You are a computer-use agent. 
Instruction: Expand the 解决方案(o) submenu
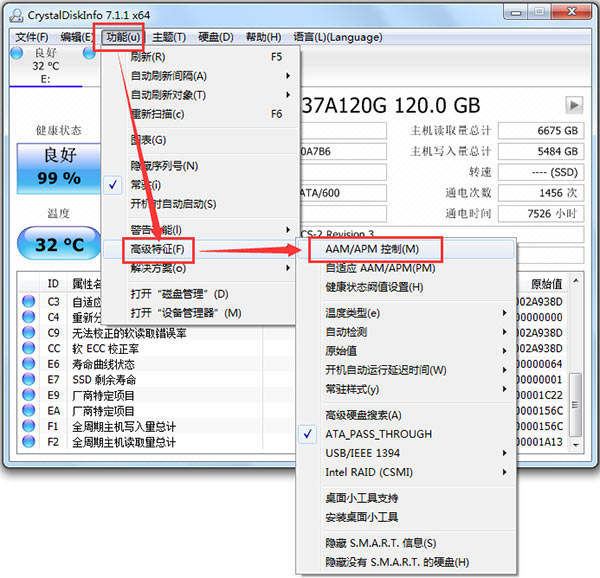[x=200, y=268]
